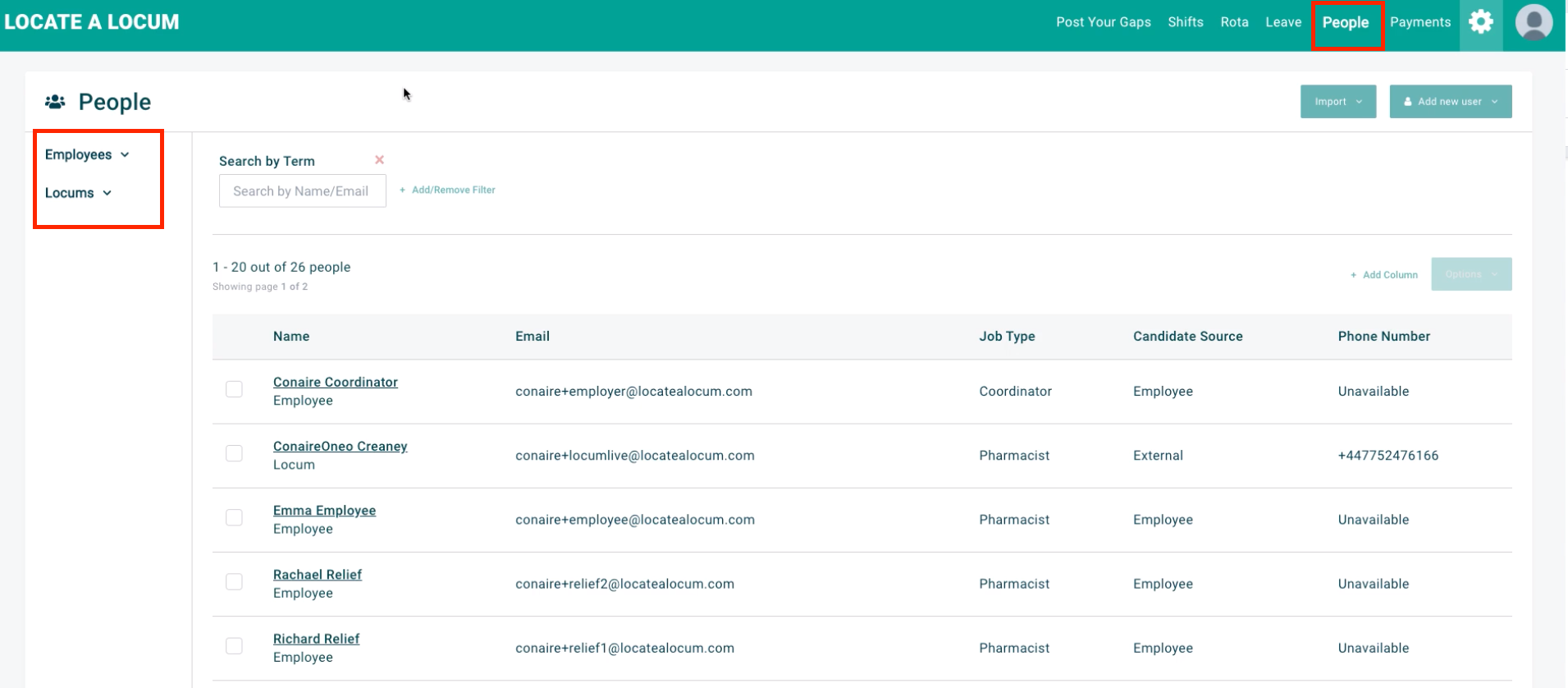
Task: Click the Email column header
Action: (533, 337)
